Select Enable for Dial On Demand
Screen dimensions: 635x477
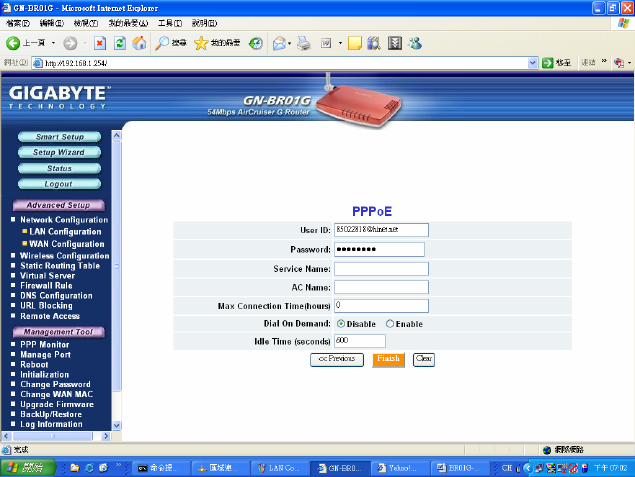(390, 324)
